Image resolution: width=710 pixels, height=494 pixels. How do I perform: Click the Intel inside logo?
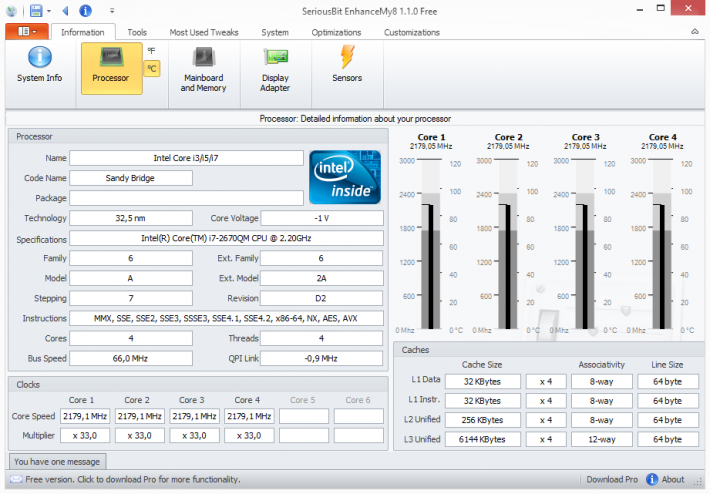coord(345,177)
